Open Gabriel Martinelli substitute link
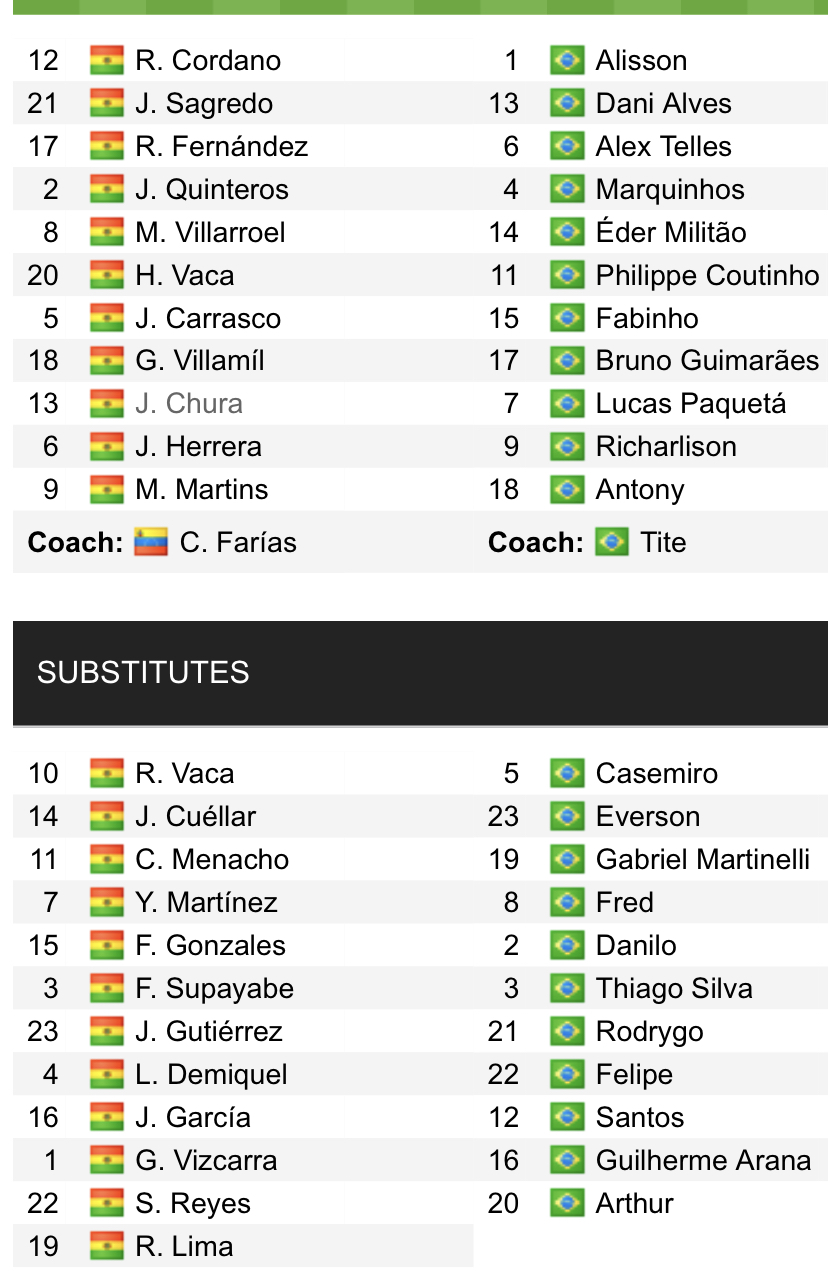The height and width of the screenshot is (1279, 828). (x=703, y=859)
